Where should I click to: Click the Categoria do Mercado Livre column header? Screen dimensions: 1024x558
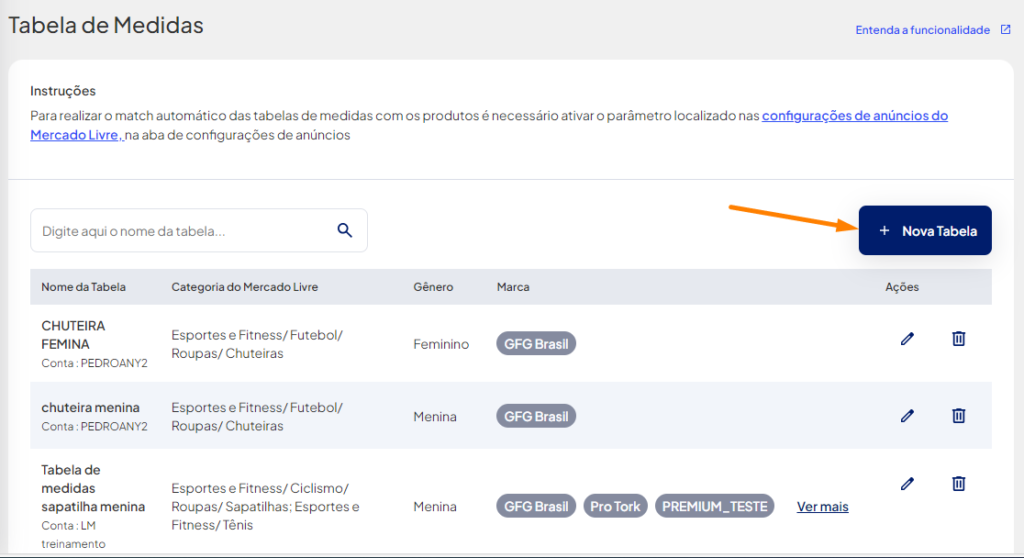245,287
